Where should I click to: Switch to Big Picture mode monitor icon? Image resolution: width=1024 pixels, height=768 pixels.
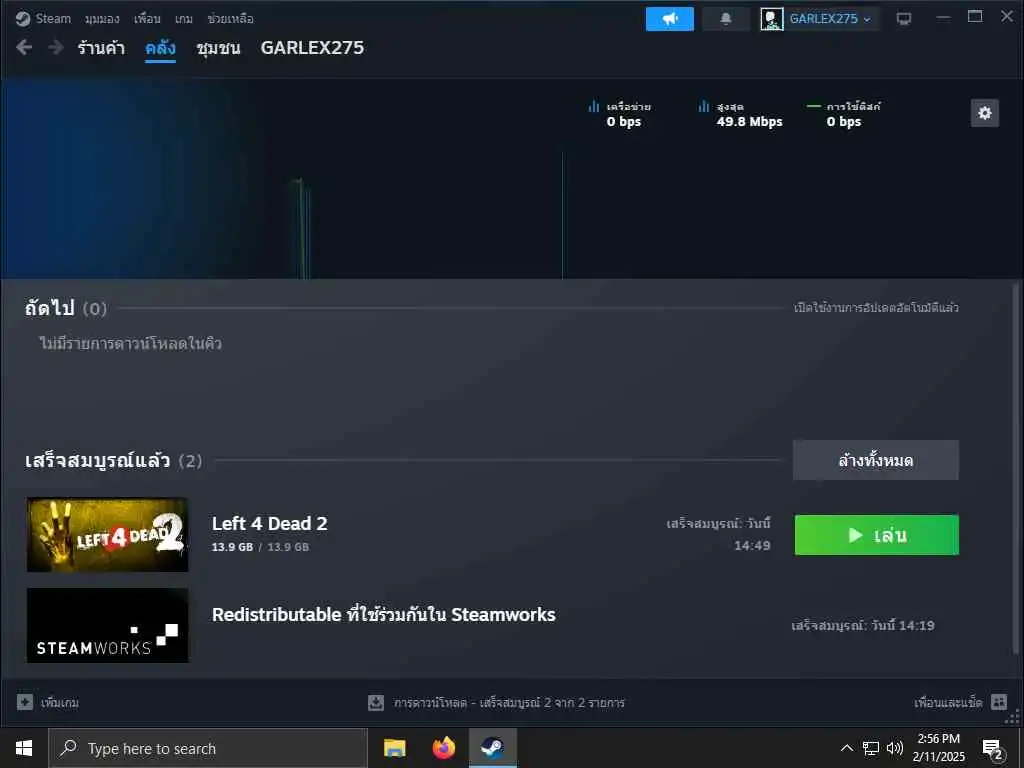[904, 19]
